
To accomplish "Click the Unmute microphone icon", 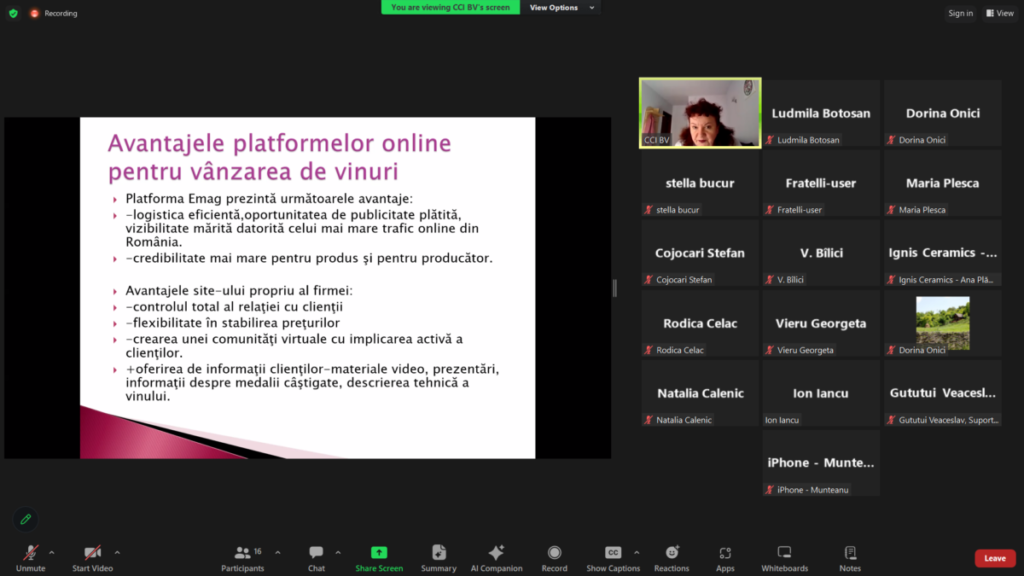I will [x=30, y=552].
